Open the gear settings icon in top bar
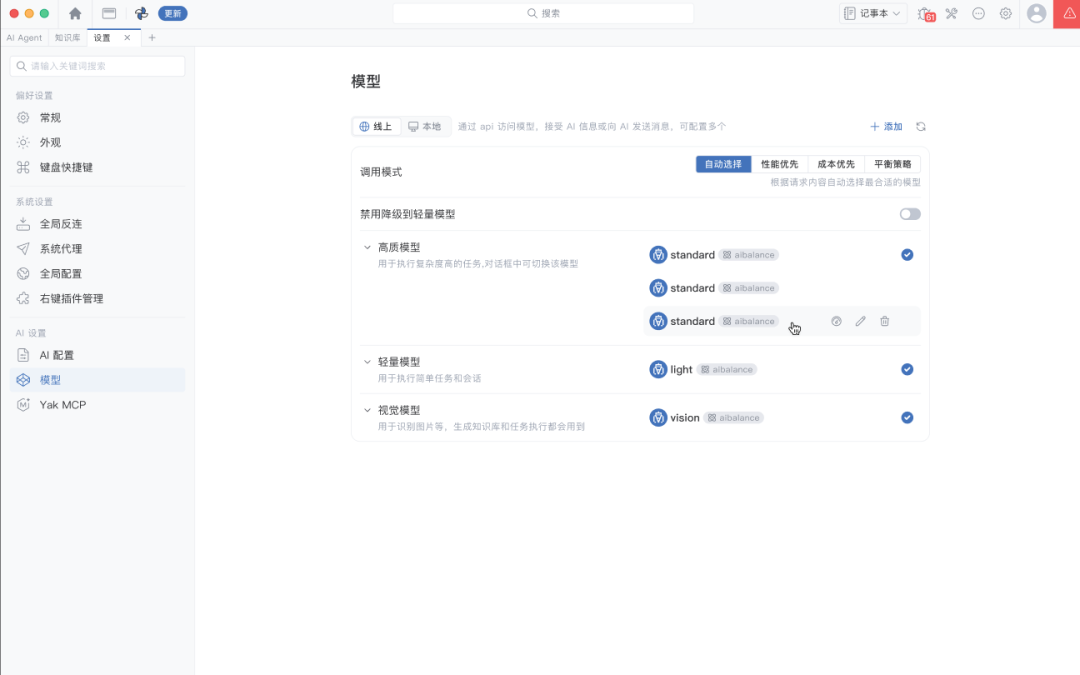This screenshot has height=675, width=1080. (1006, 13)
